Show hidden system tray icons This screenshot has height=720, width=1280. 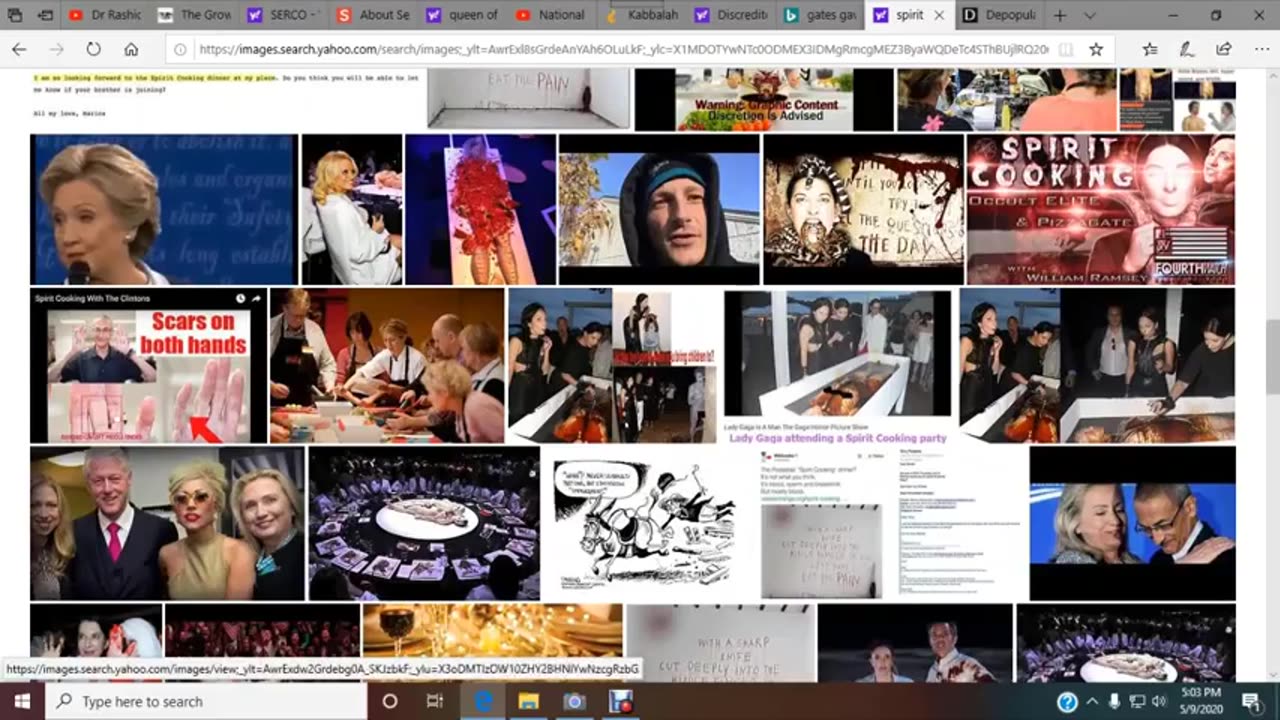pyautogui.click(x=1093, y=701)
